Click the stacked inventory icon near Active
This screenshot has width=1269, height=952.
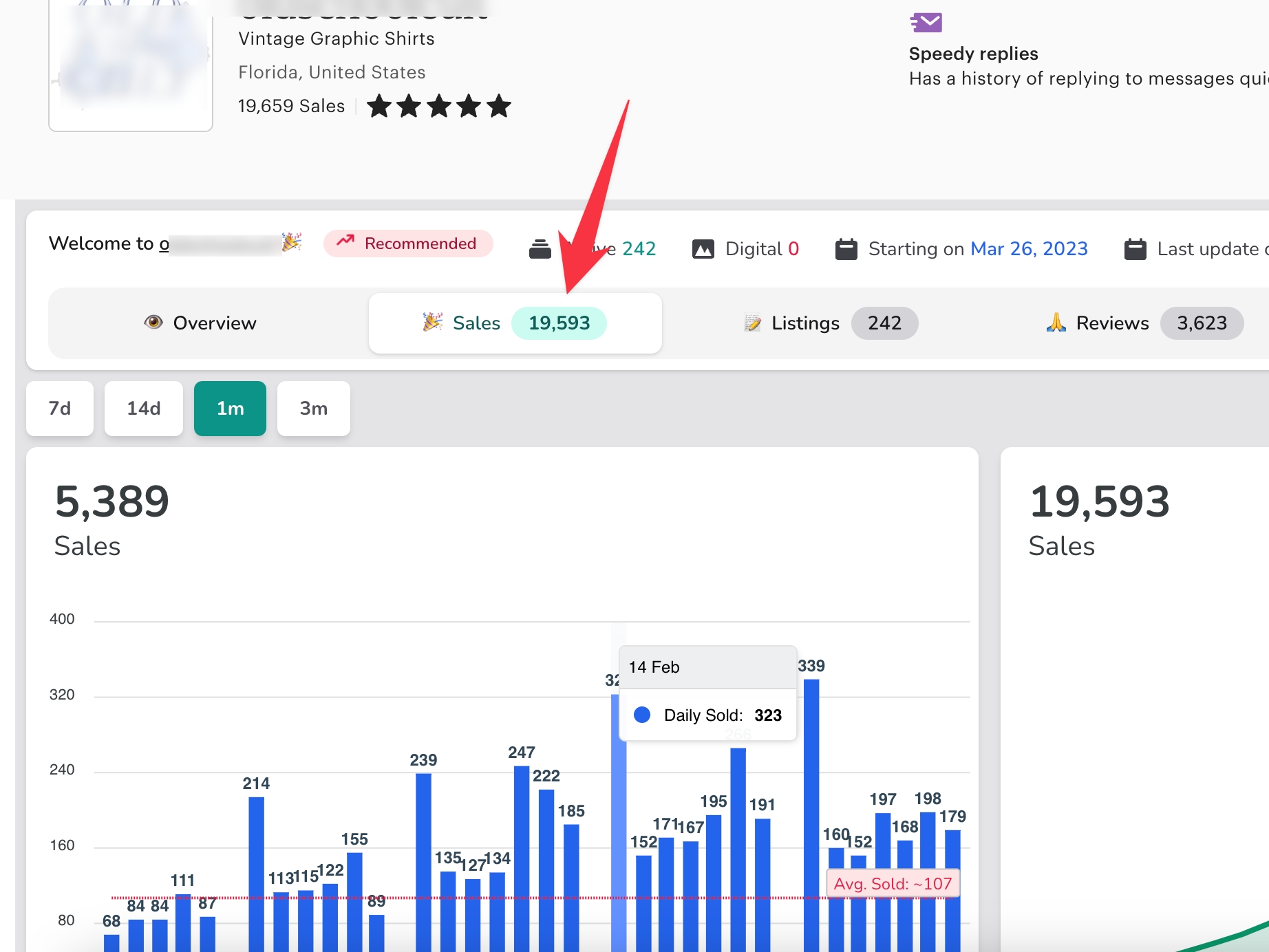click(x=540, y=249)
